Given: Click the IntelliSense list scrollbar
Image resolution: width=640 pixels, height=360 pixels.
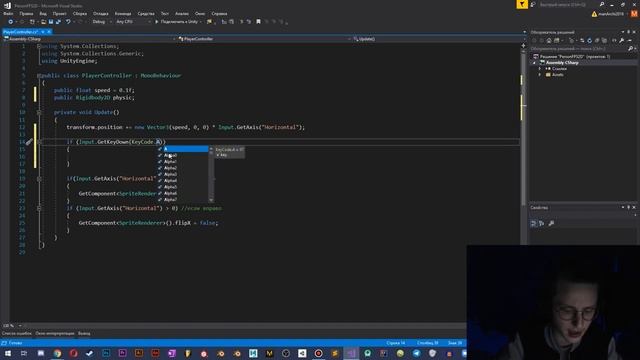Looking at the screenshot, I should coord(211,174).
